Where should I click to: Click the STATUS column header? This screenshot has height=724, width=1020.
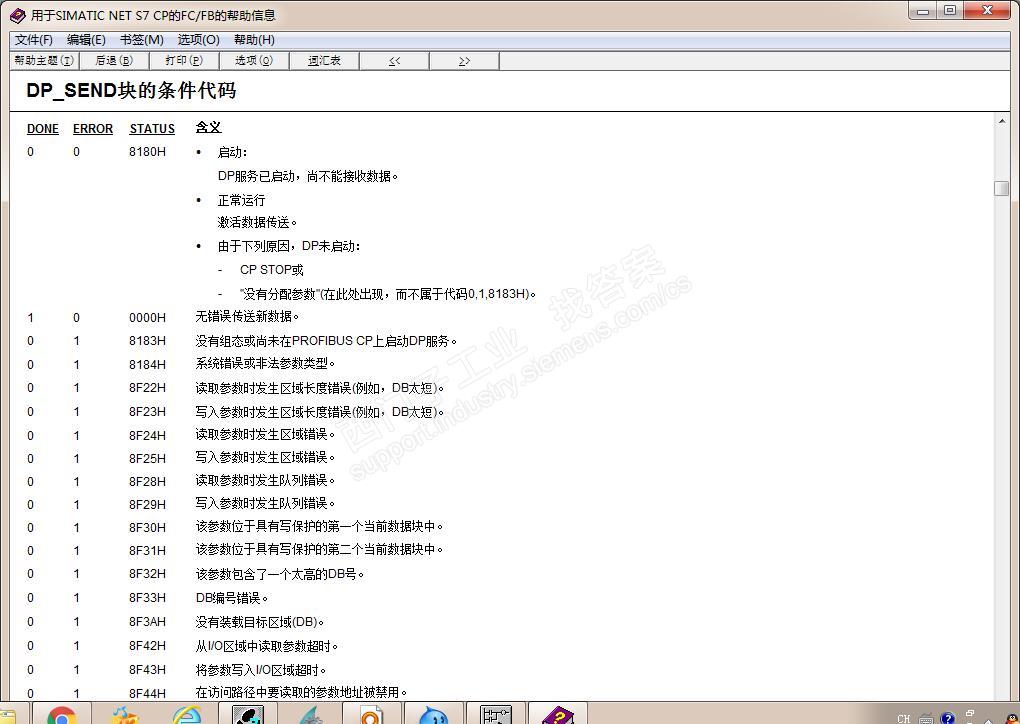pos(152,129)
